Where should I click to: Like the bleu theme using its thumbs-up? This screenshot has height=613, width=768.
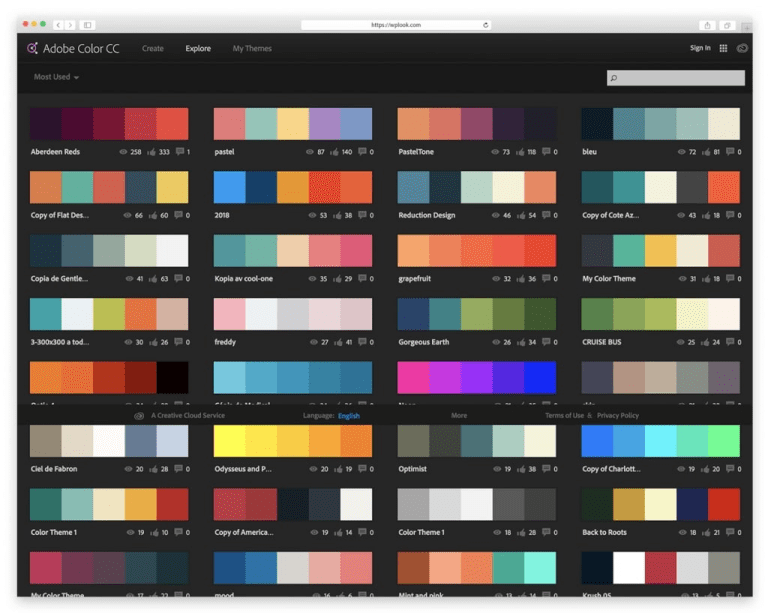pyautogui.click(x=704, y=152)
